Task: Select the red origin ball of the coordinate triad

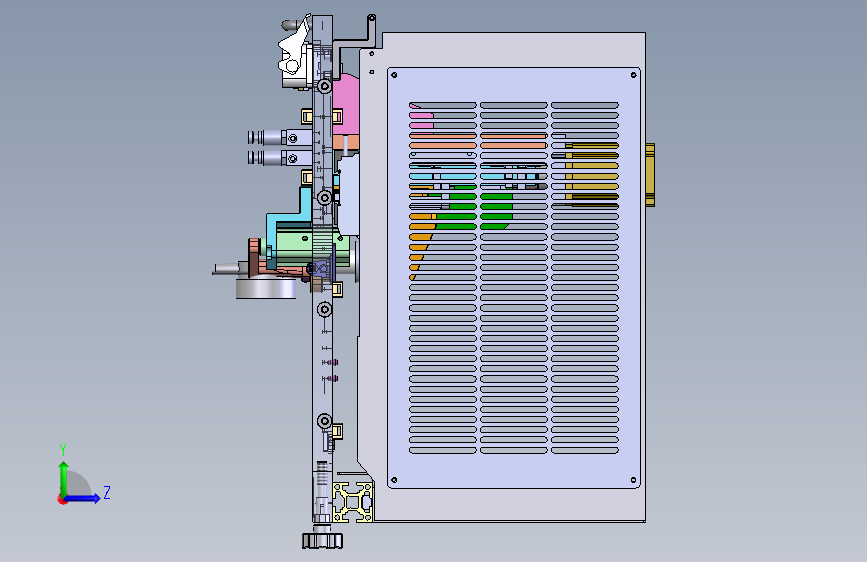Action: 62,499
